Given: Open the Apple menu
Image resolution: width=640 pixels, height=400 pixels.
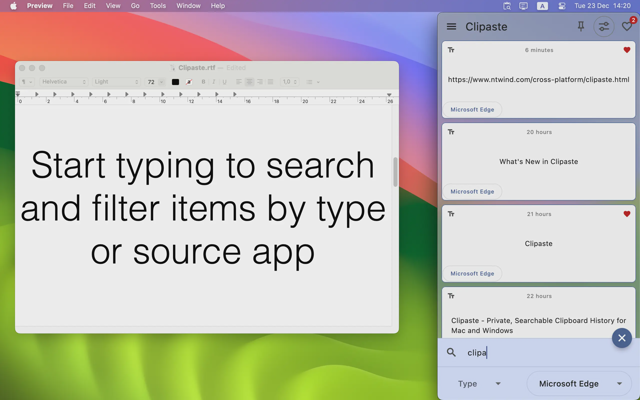Looking at the screenshot, I should [x=13, y=6].
